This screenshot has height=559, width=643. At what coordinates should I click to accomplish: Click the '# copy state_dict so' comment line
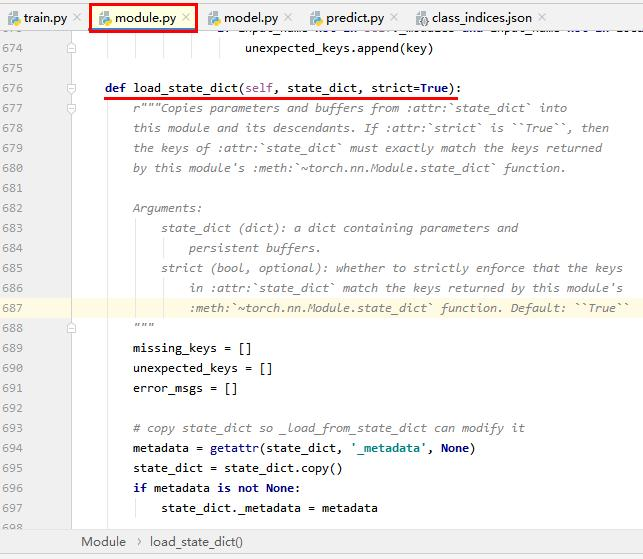tap(329, 429)
